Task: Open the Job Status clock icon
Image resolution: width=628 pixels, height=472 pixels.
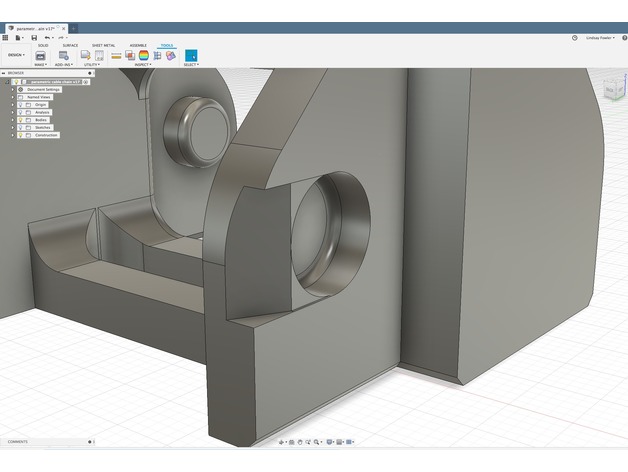Action: click(574, 37)
